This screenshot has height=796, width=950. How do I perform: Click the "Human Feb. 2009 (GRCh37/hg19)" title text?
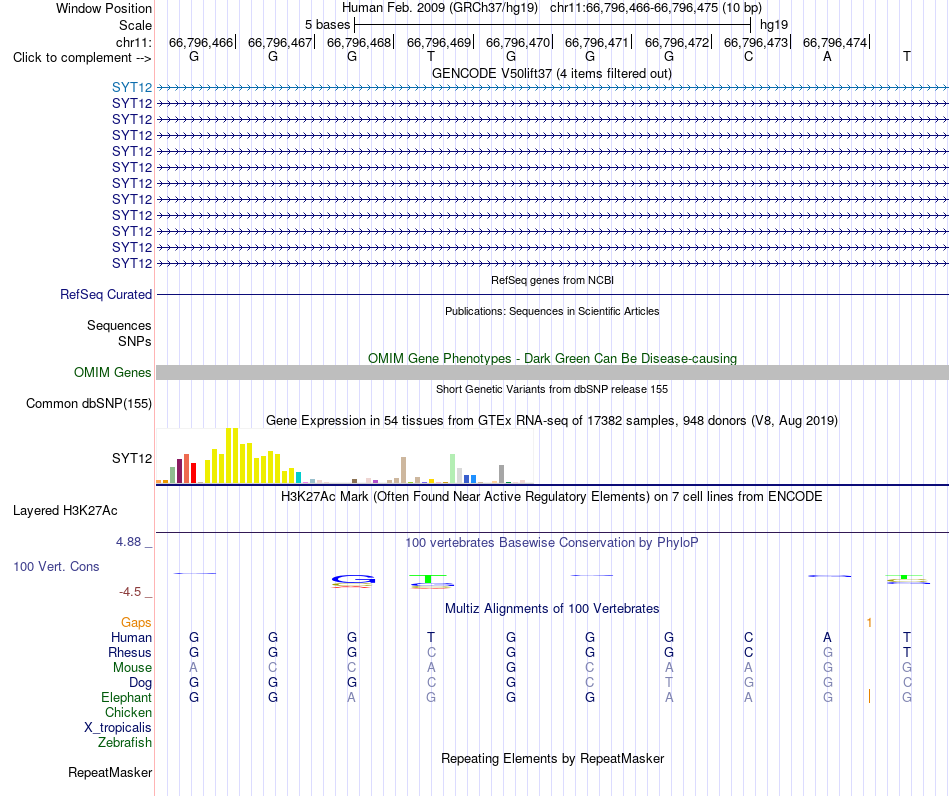tap(440, 8)
